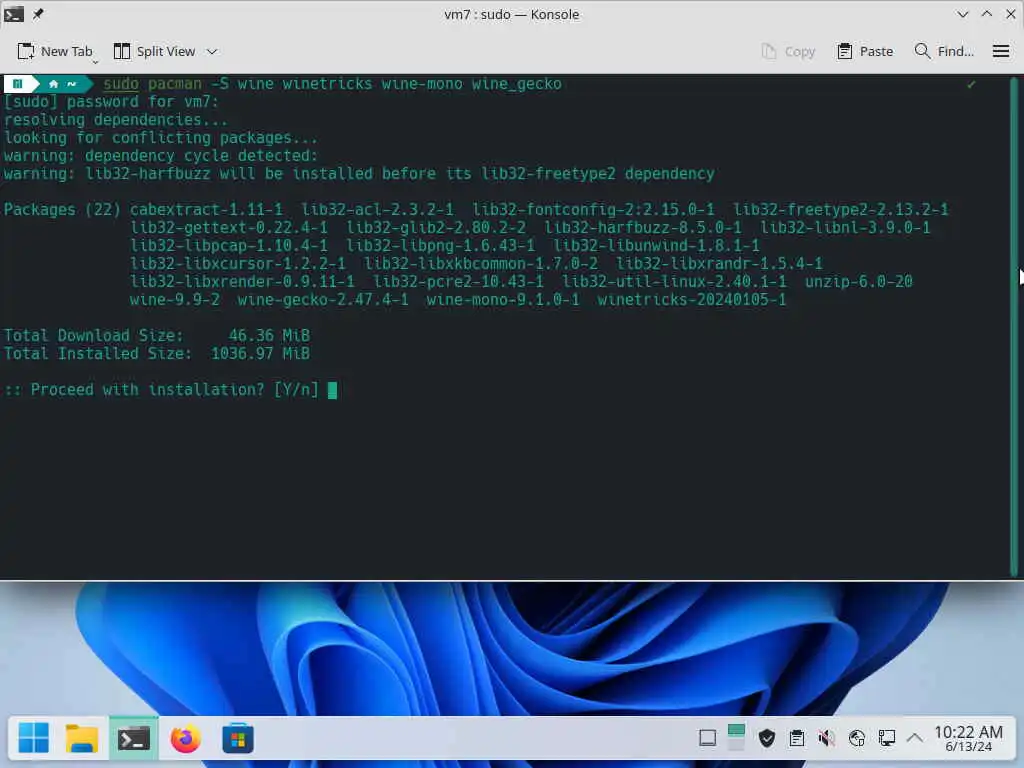The width and height of the screenshot is (1024, 768).
Task: Click the home directory prompt segment
Action: point(62,84)
